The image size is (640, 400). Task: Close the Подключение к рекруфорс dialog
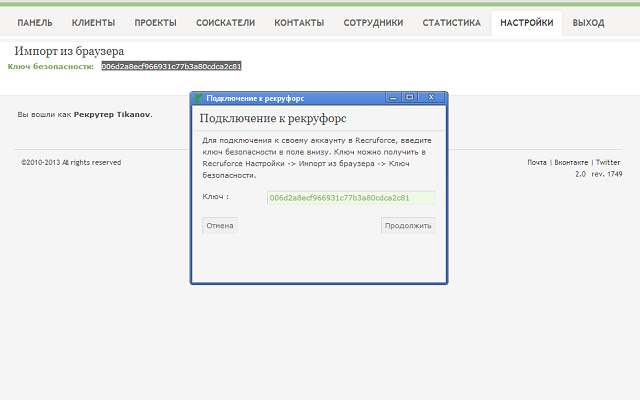(x=431, y=98)
